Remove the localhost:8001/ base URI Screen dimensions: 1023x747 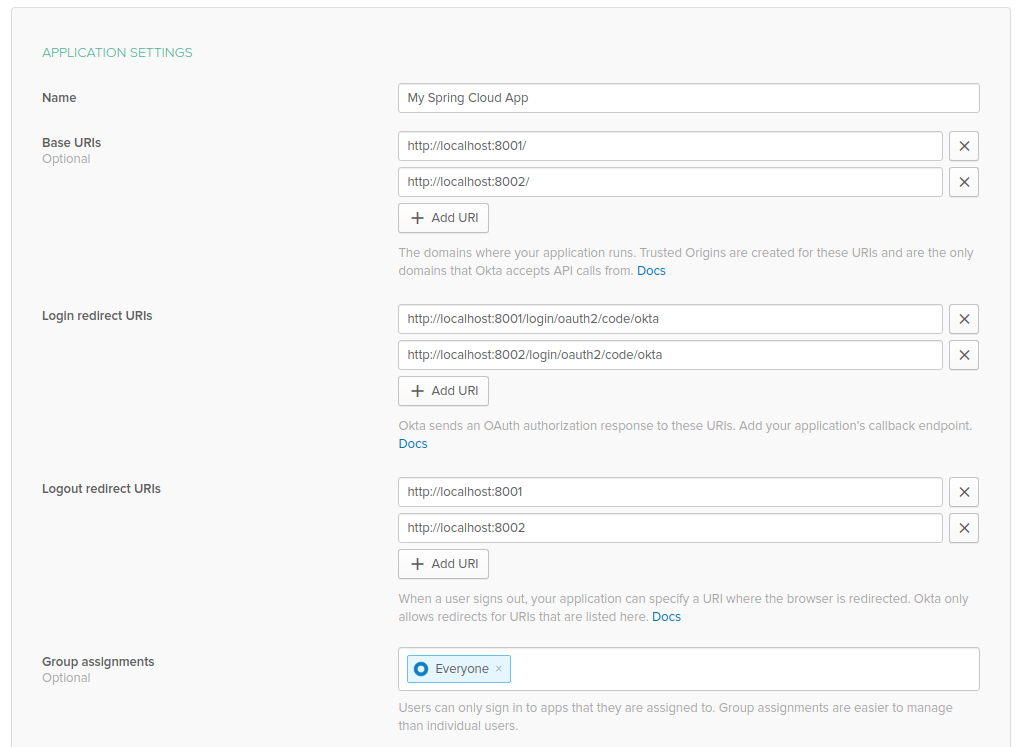[x=964, y=146]
